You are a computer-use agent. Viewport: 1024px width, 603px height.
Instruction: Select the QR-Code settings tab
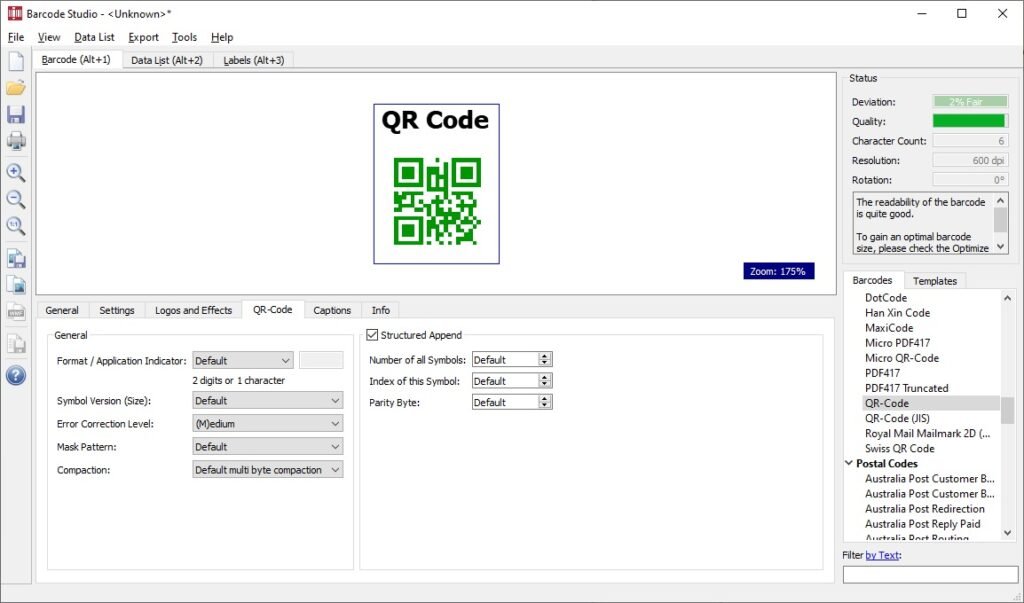coord(272,310)
